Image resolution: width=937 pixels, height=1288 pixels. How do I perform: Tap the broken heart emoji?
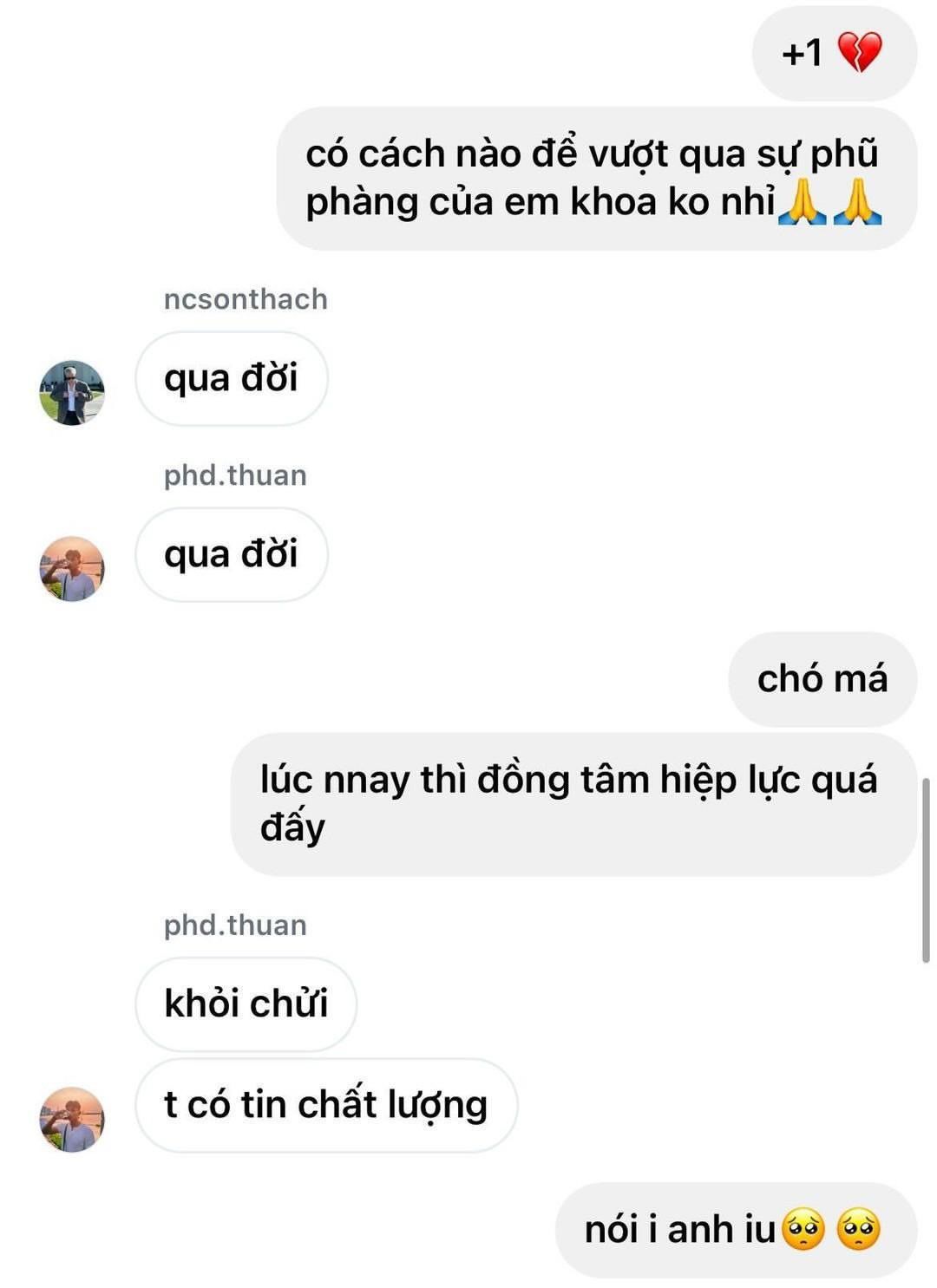860,53
